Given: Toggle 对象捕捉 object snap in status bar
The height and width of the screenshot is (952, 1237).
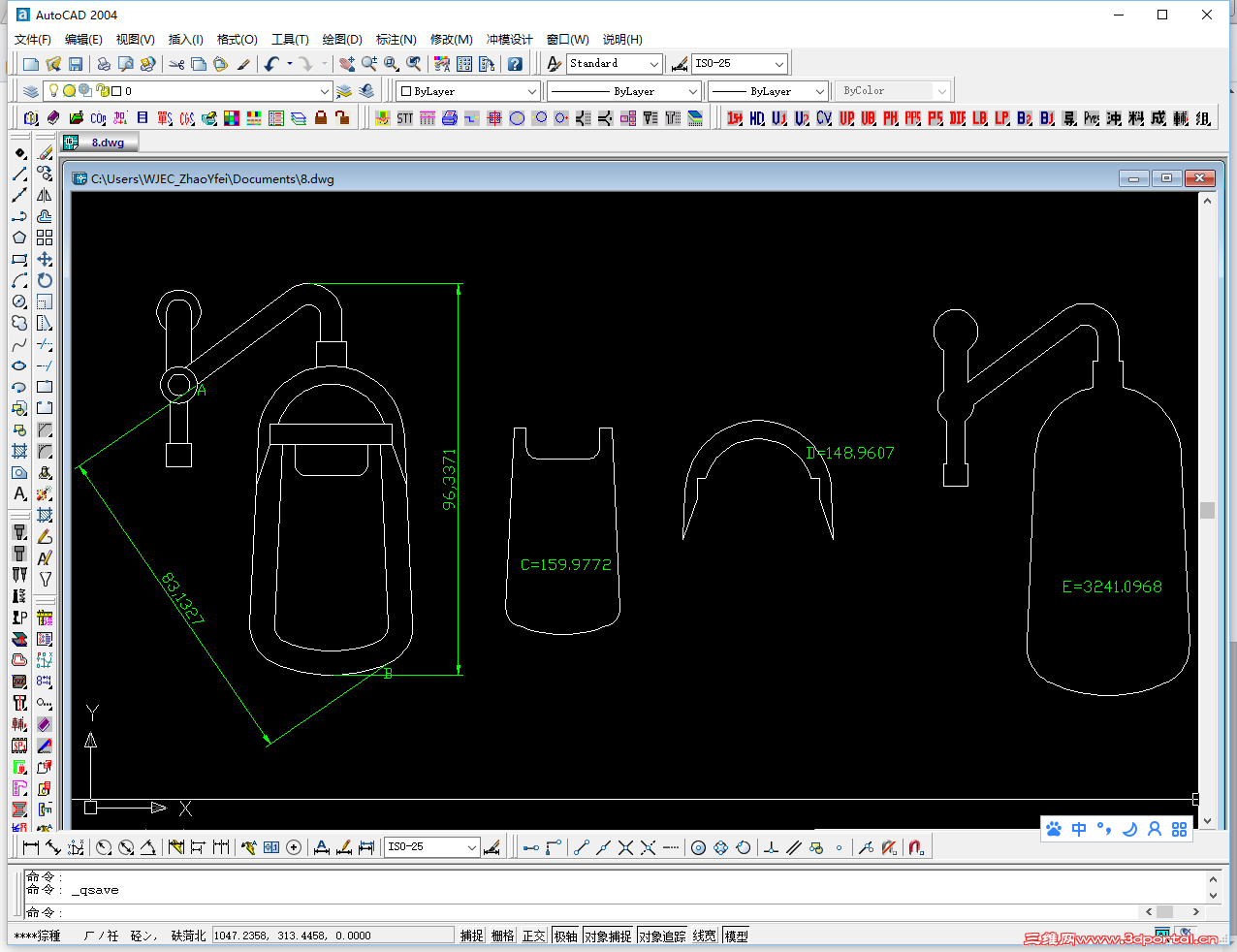Looking at the screenshot, I should tap(608, 936).
